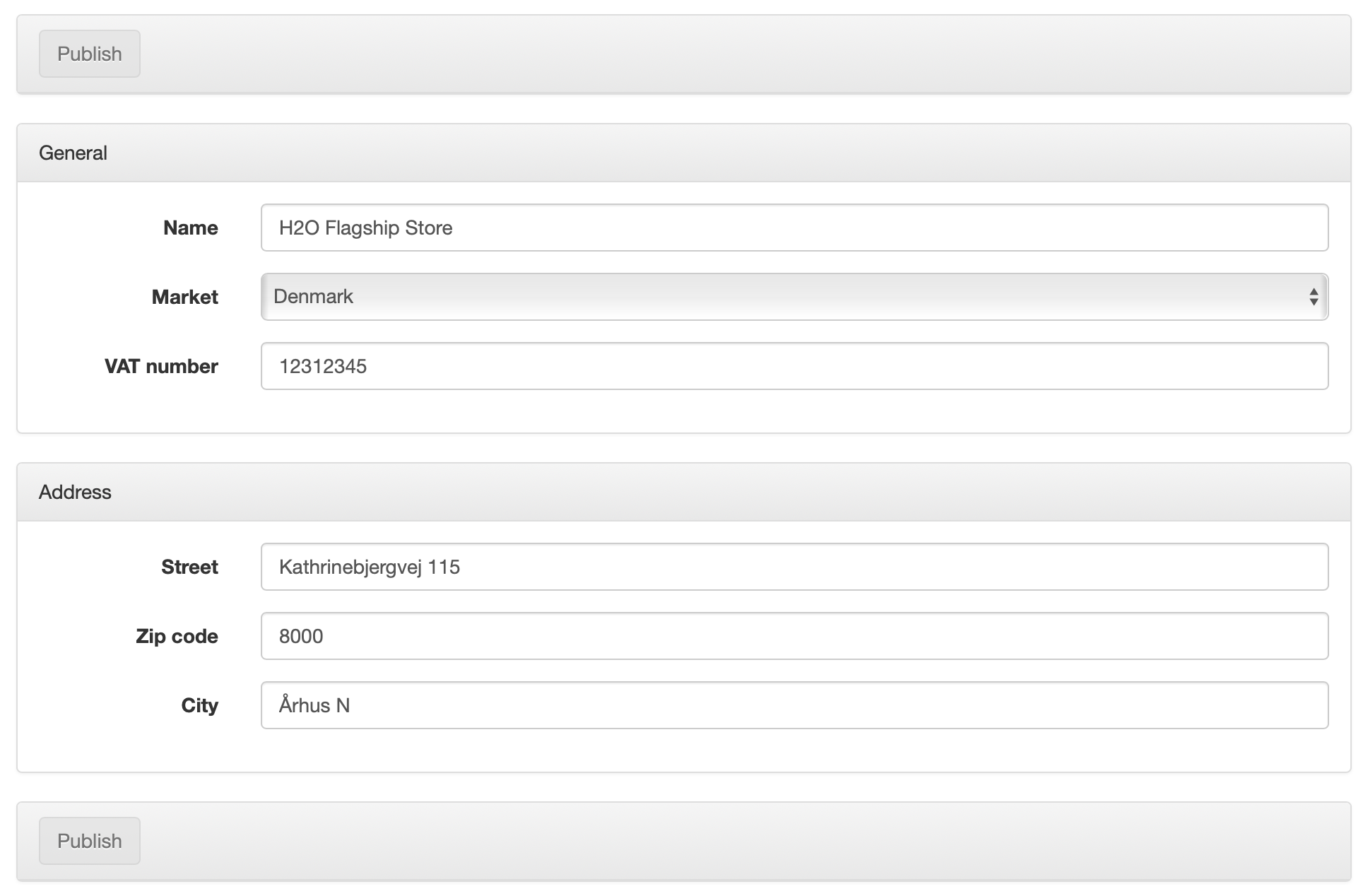The width and height of the screenshot is (1368, 896).
Task: Click the General panel header
Action: [x=73, y=153]
